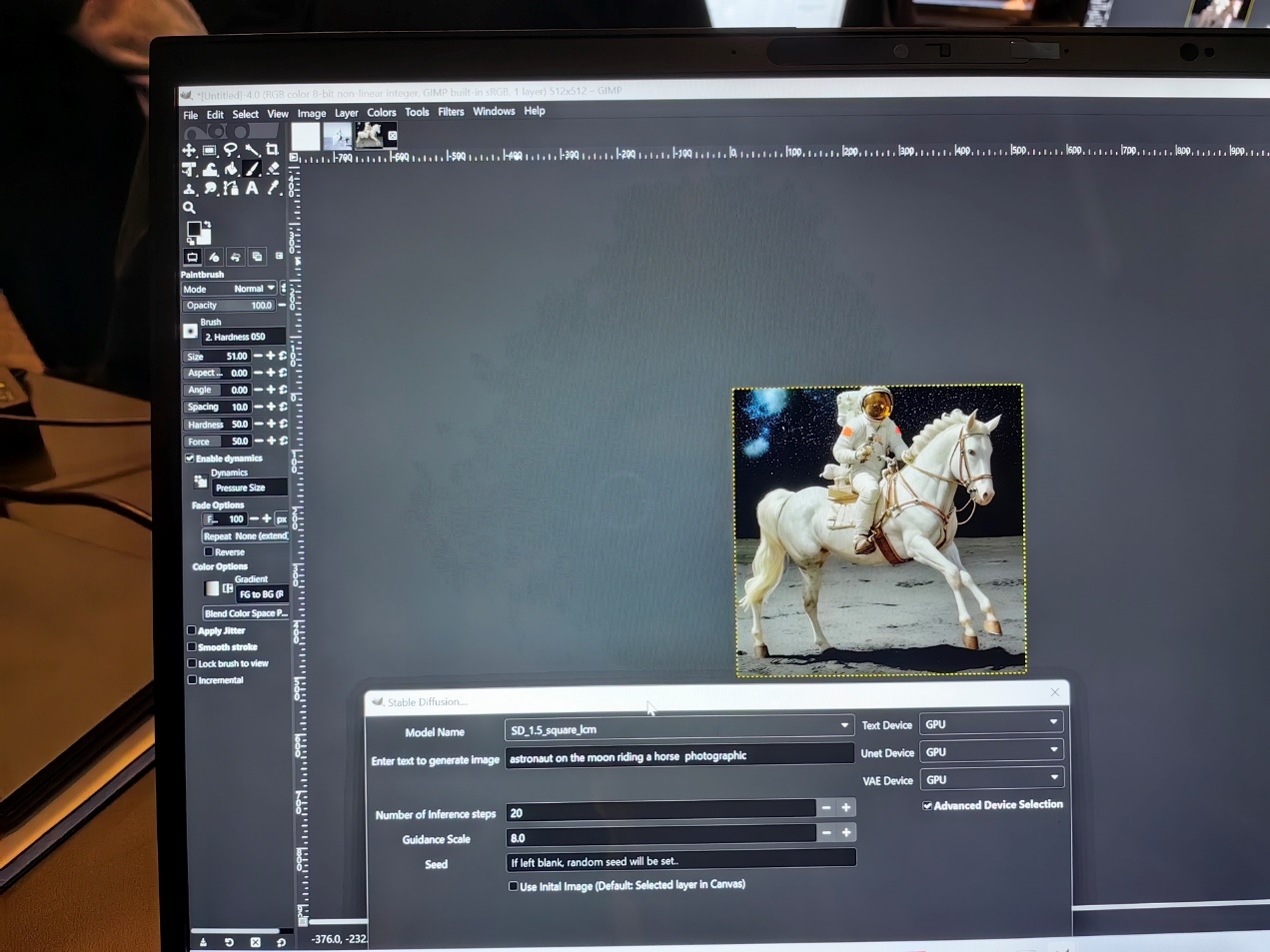Uncheck Advanced Device Selection
1270x952 pixels.
point(927,805)
